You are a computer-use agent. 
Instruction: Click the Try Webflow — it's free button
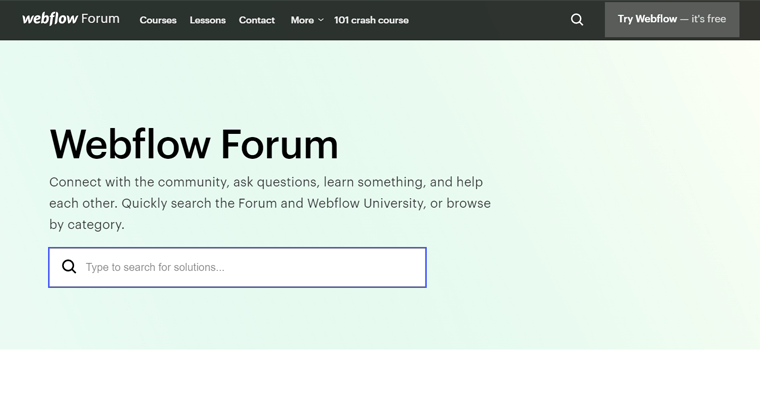[x=672, y=19]
